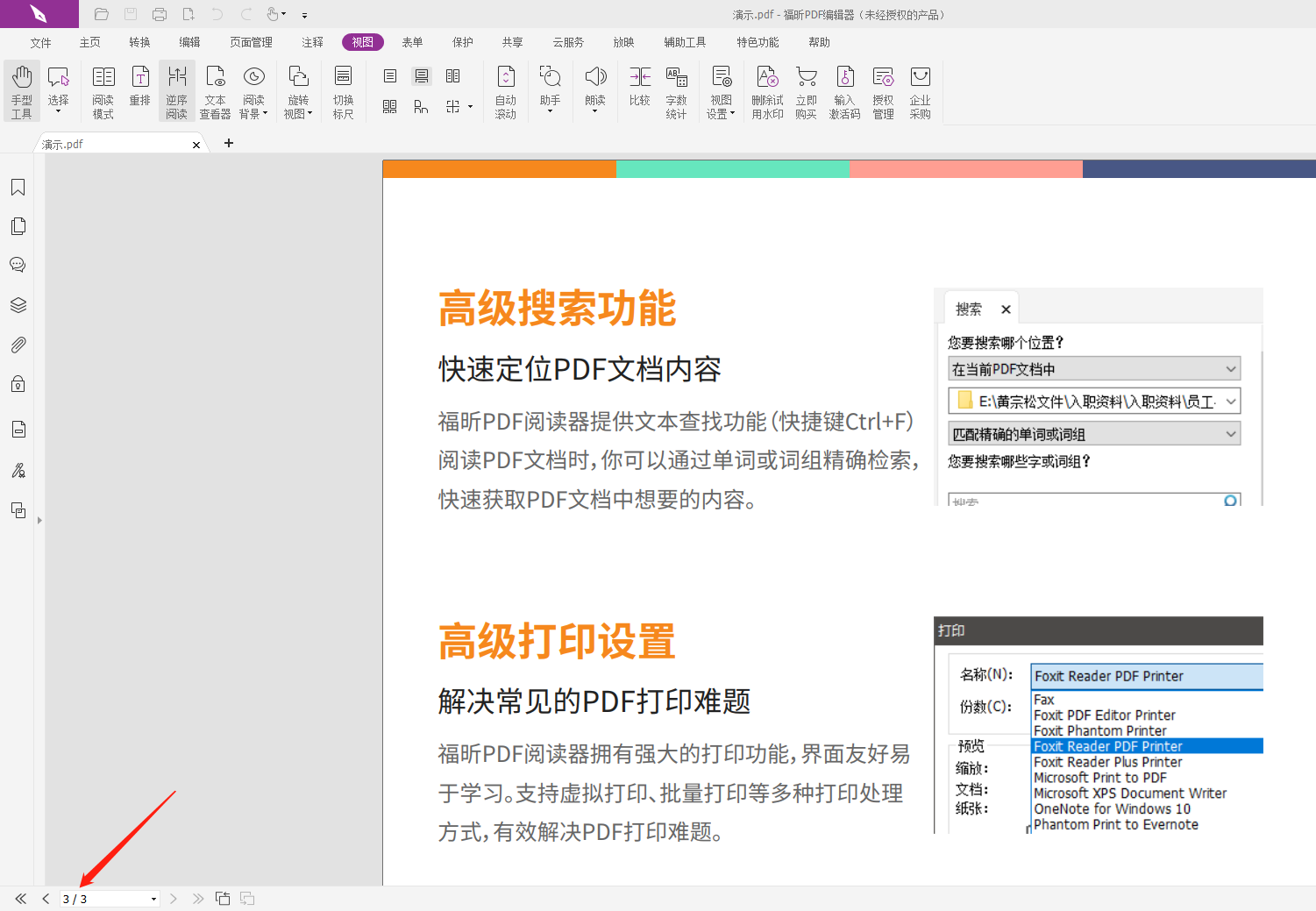
Task: Open the Bookmarks panel in the sidebar
Action: [18, 187]
